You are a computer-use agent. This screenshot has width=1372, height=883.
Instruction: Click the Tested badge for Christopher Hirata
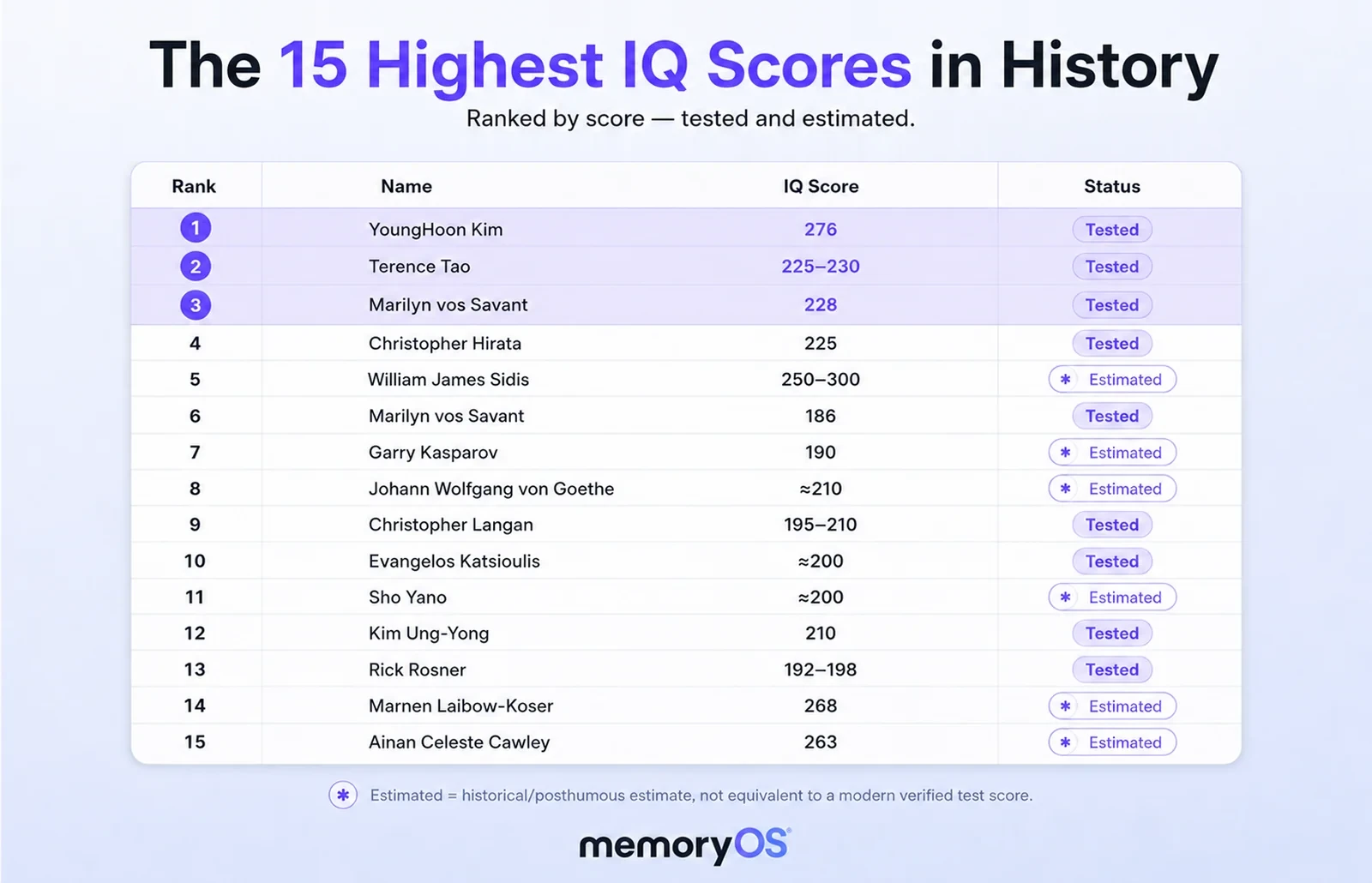[1112, 344]
